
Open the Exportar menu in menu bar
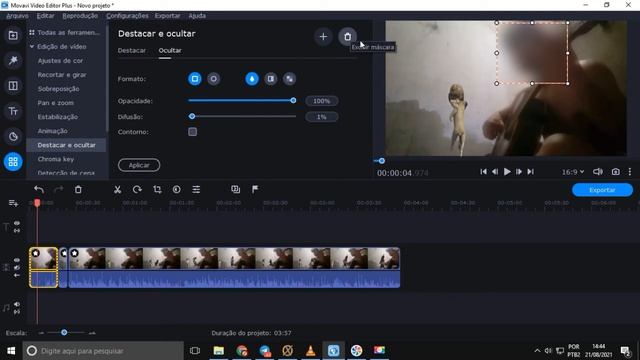(167, 16)
